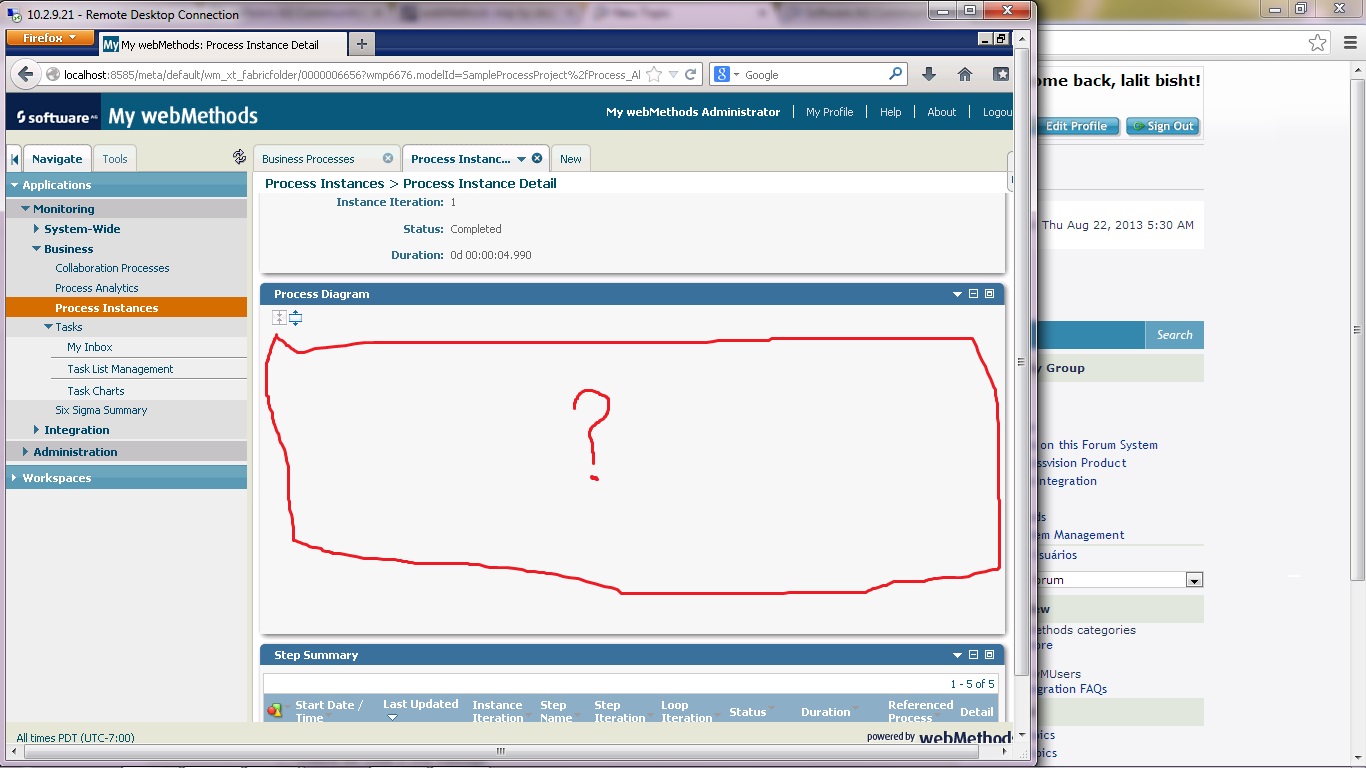Image resolution: width=1366 pixels, height=768 pixels.
Task: Collapse the Tasks tree node
Action: (x=48, y=327)
